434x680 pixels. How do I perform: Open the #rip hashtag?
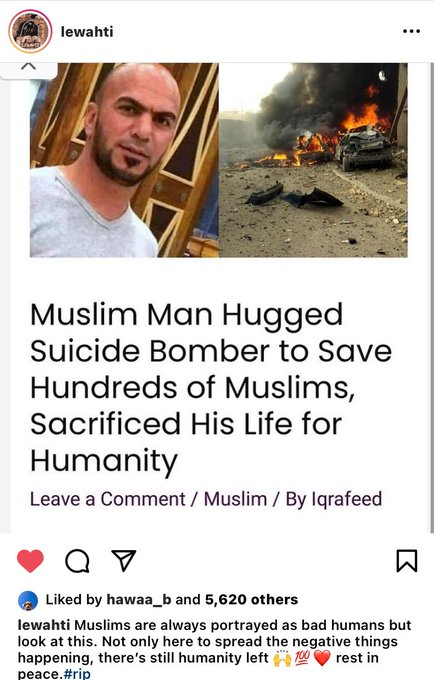(x=77, y=674)
